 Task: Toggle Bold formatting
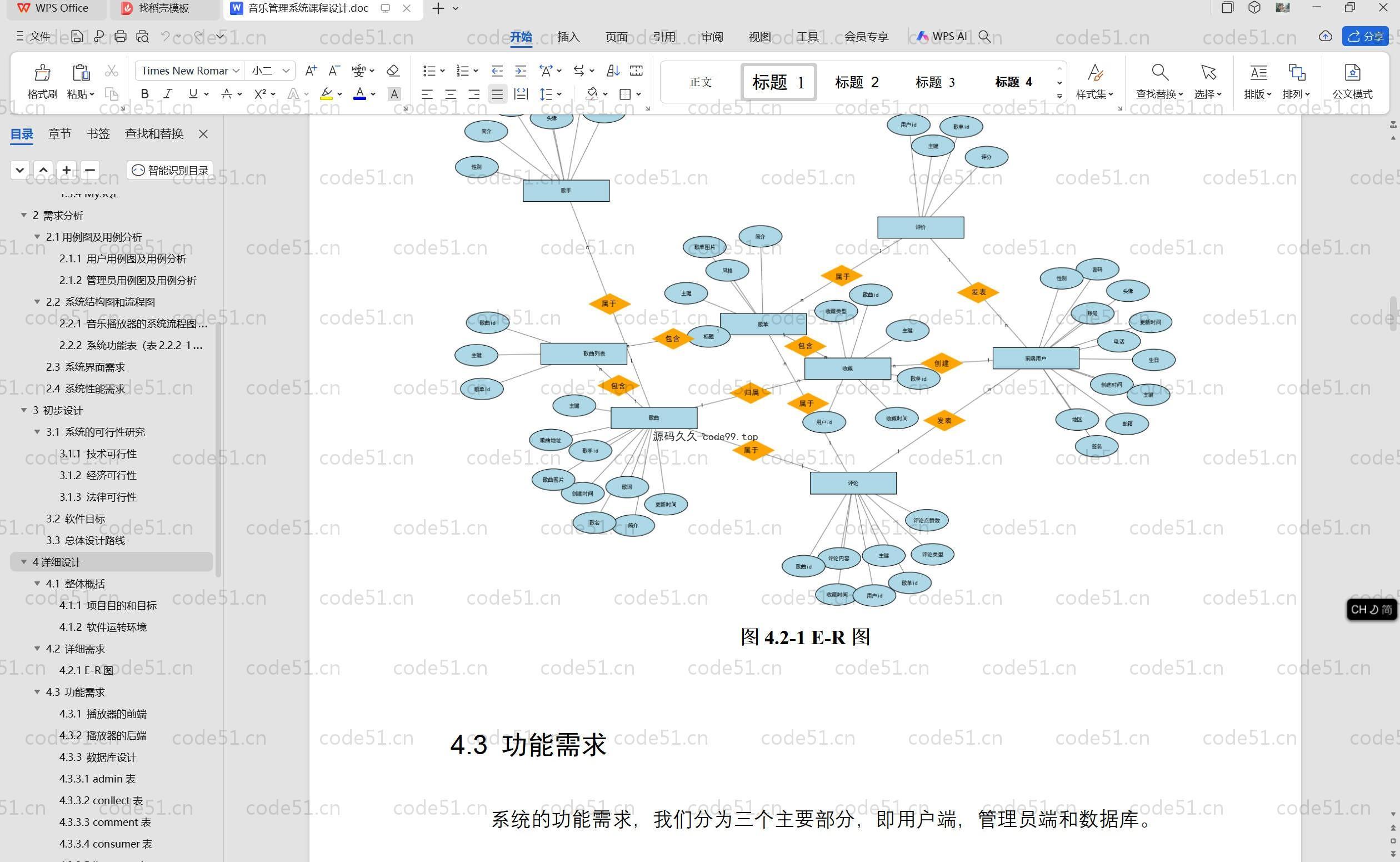(x=145, y=93)
